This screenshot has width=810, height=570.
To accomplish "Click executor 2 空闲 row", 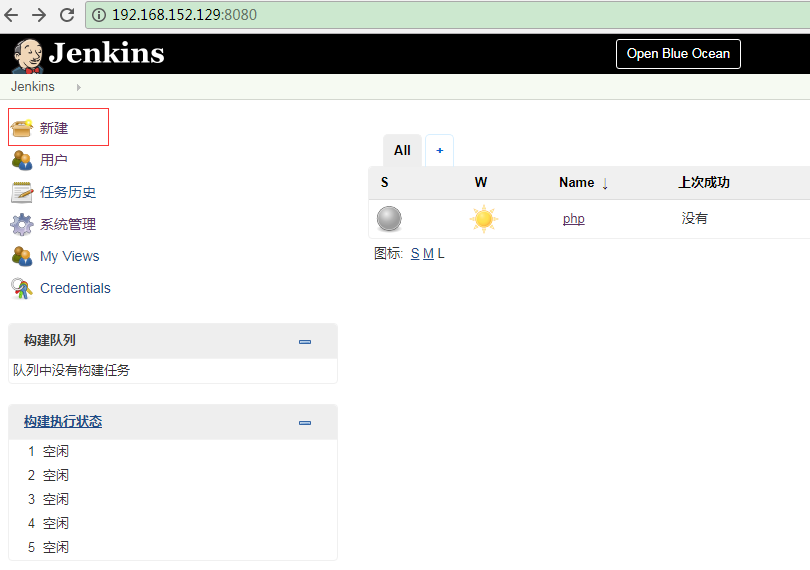I will point(173,475).
